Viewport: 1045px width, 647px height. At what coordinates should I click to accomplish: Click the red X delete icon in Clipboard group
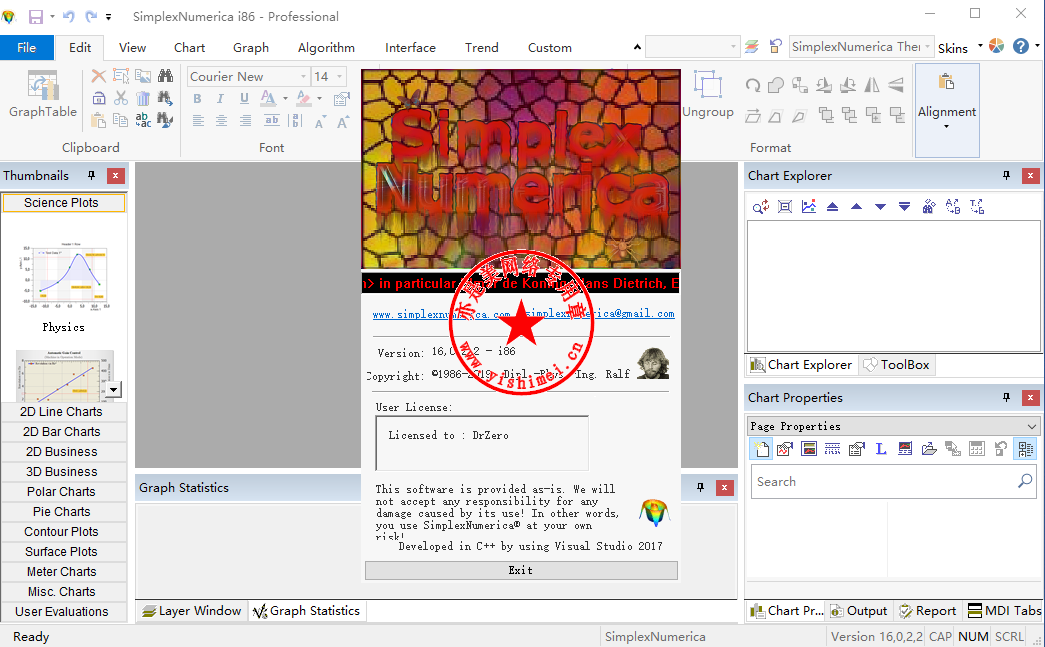(x=99, y=76)
